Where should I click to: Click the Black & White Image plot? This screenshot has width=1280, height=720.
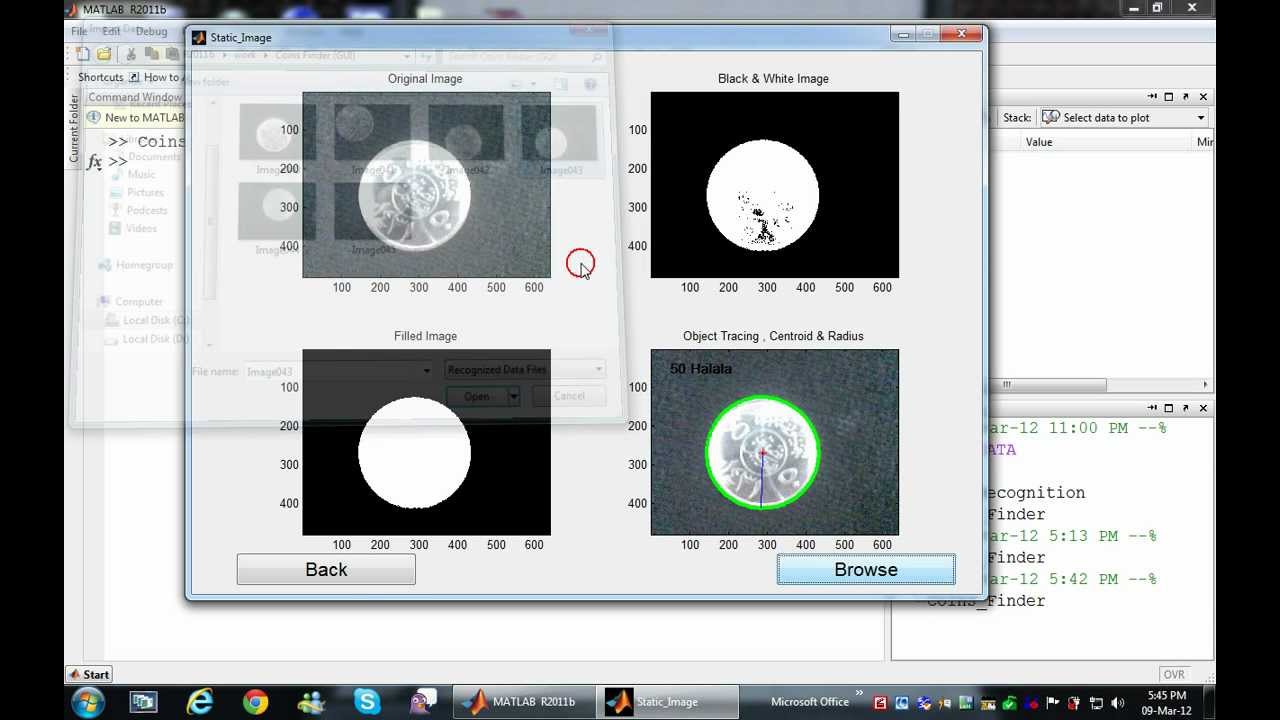click(775, 185)
